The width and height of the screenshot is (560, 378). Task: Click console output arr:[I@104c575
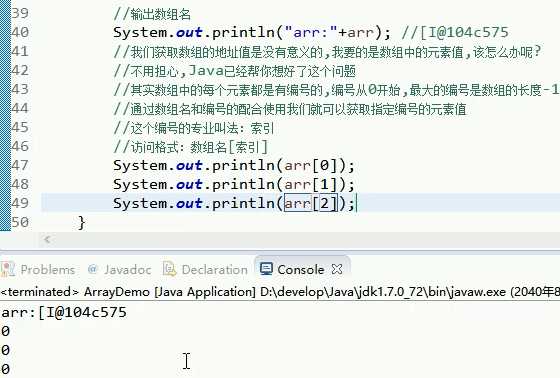[64, 313]
